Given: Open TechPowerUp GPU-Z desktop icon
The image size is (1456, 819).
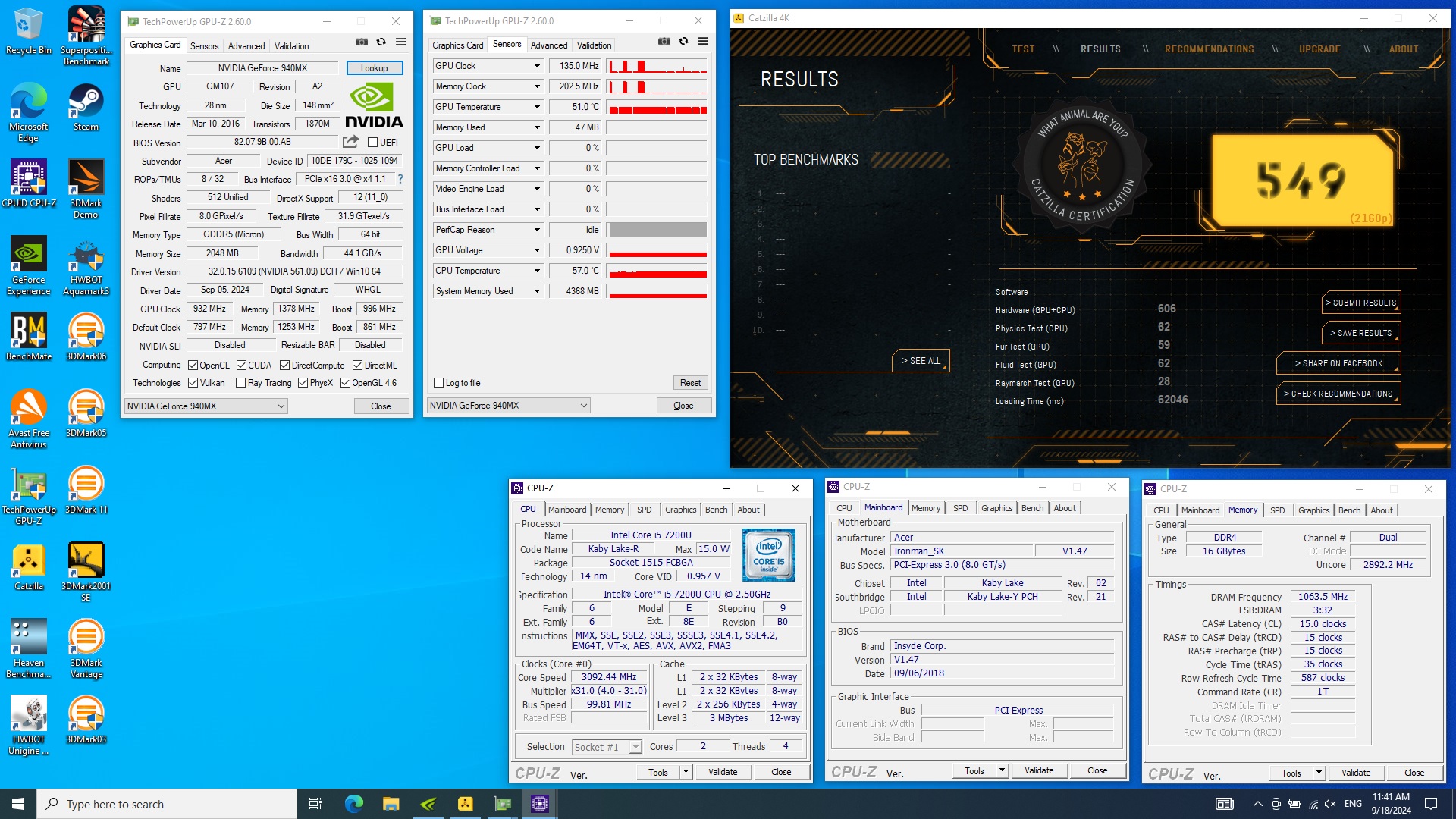Looking at the screenshot, I should click(x=28, y=495).
